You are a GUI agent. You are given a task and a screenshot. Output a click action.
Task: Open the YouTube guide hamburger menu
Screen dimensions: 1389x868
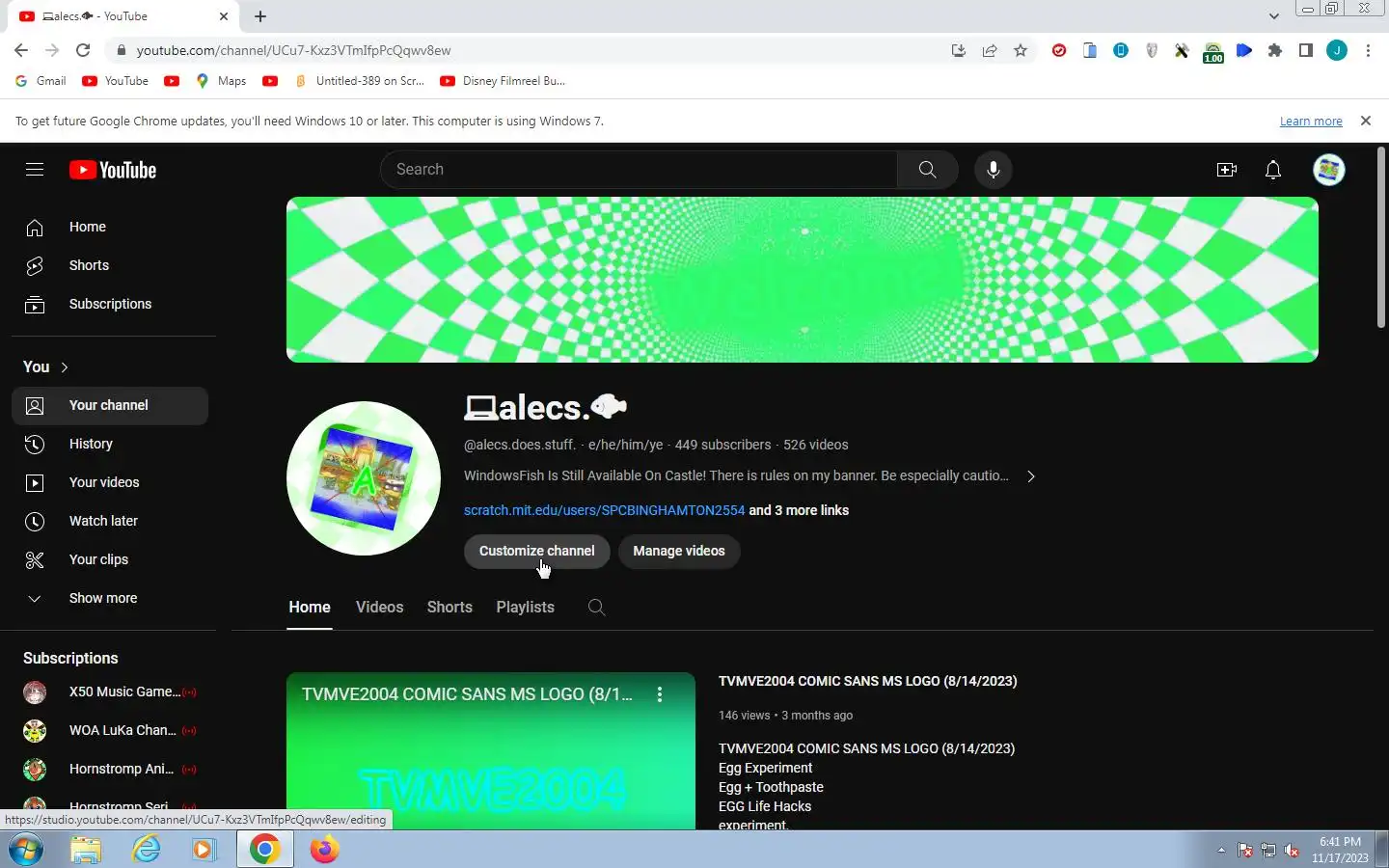click(x=35, y=170)
